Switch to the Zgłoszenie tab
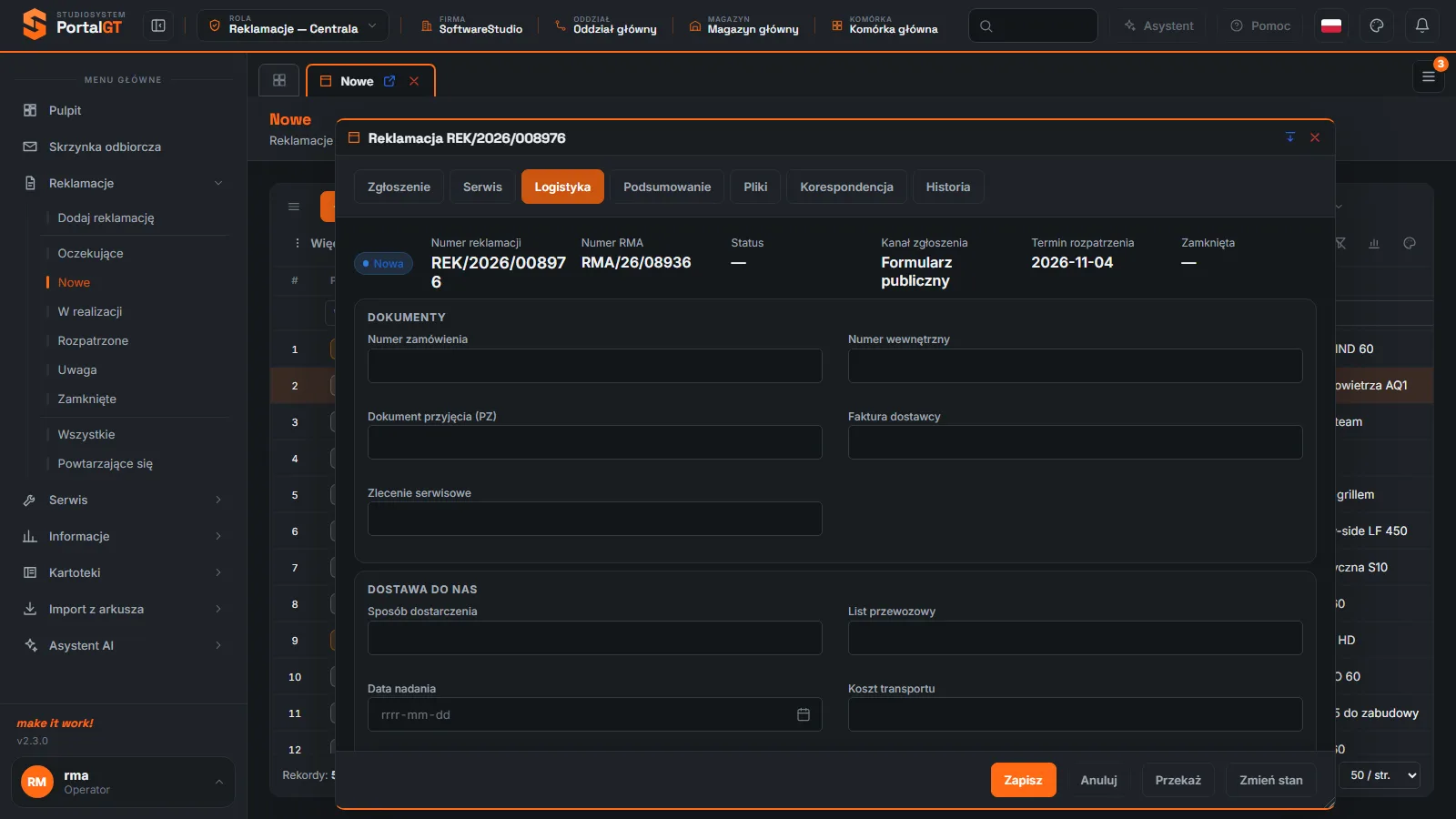This screenshot has height=819, width=1456. [399, 187]
